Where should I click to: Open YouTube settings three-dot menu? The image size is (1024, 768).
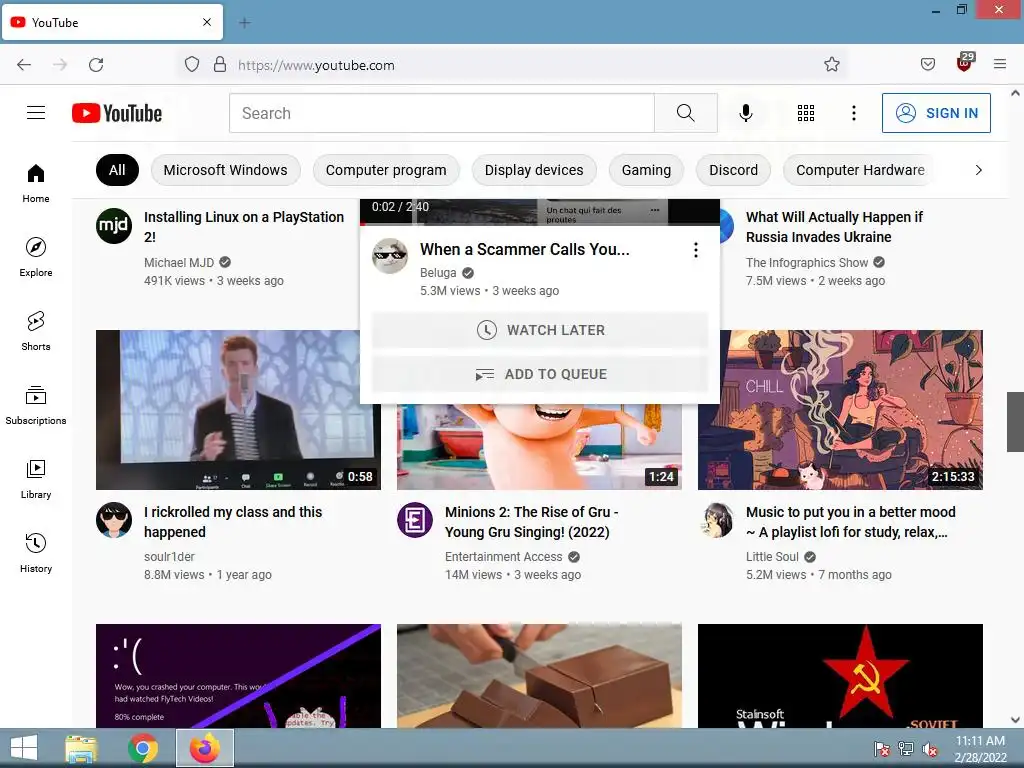tap(854, 113)
